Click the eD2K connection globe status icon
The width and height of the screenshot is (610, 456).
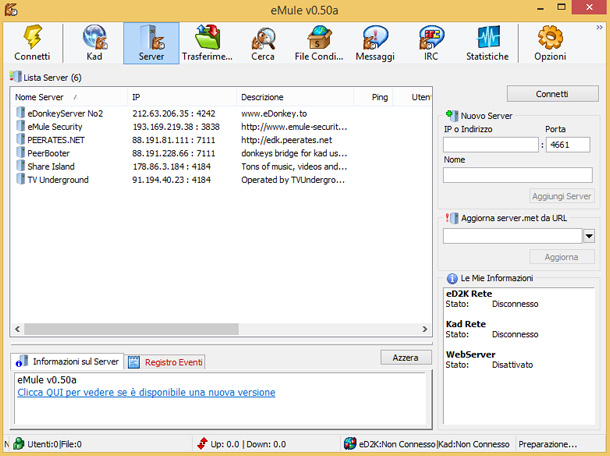[x=350, y=444]
